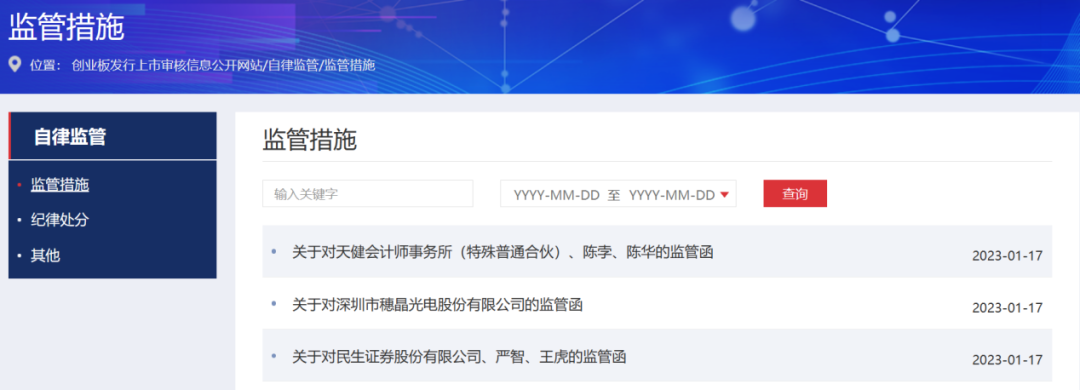The height and width of the screenshot is (390, 1080).
Task: Click the large 监管措施 banner title
Action: coord(66,27)
